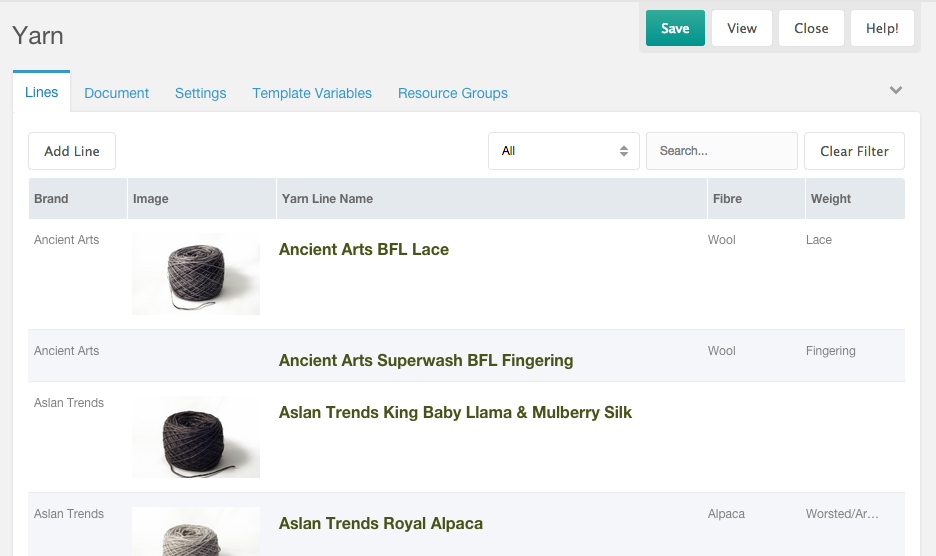The width and height of the screenshot is (936, 556).
Task: Open Aslan Trends King Baby Llama thumbnail
Action: (x=196, y=437)
